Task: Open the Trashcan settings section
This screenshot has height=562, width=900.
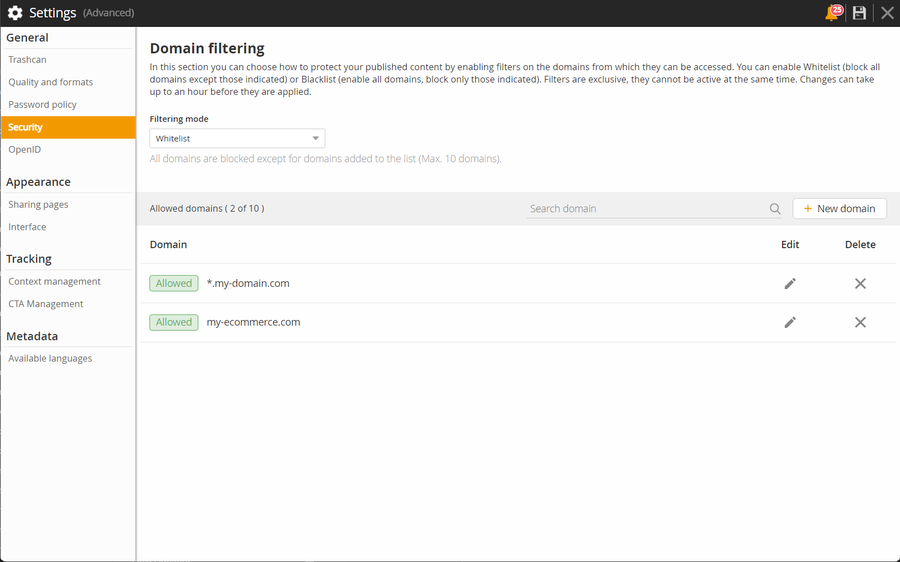Action: coord(28,60)
